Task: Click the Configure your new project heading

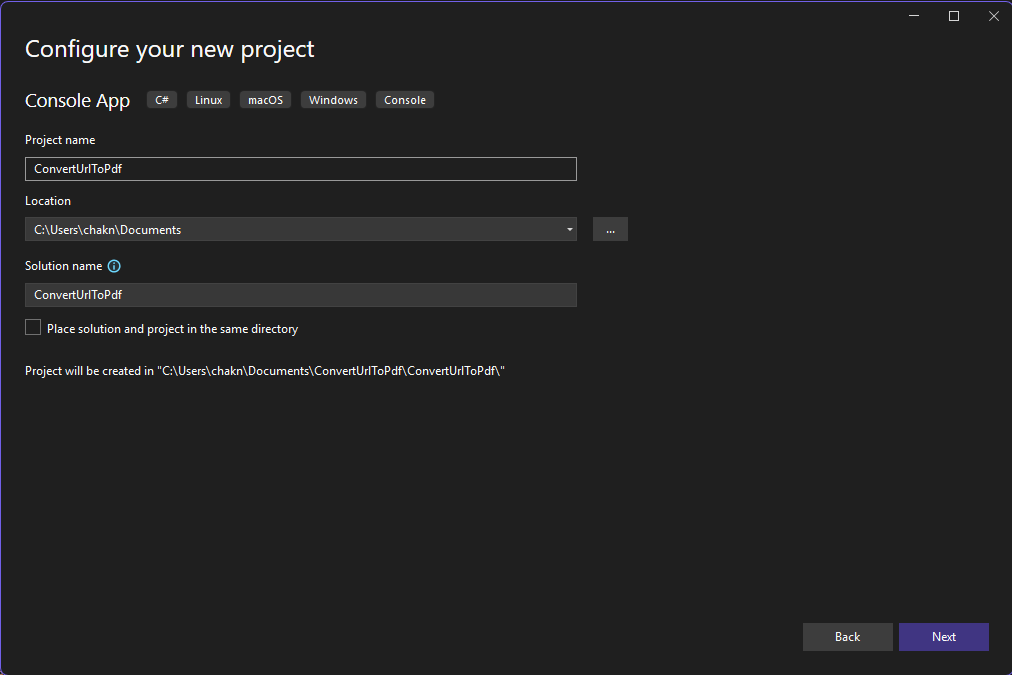Action: (170, 49)
